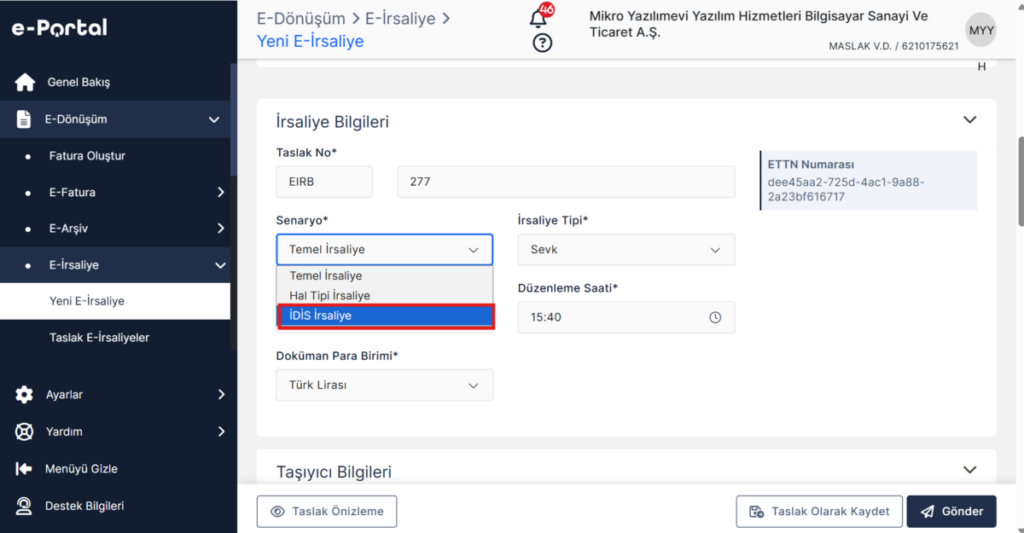Select Hal Tipi İrsaliye option

pyautogui.click(x=385, y=295)
